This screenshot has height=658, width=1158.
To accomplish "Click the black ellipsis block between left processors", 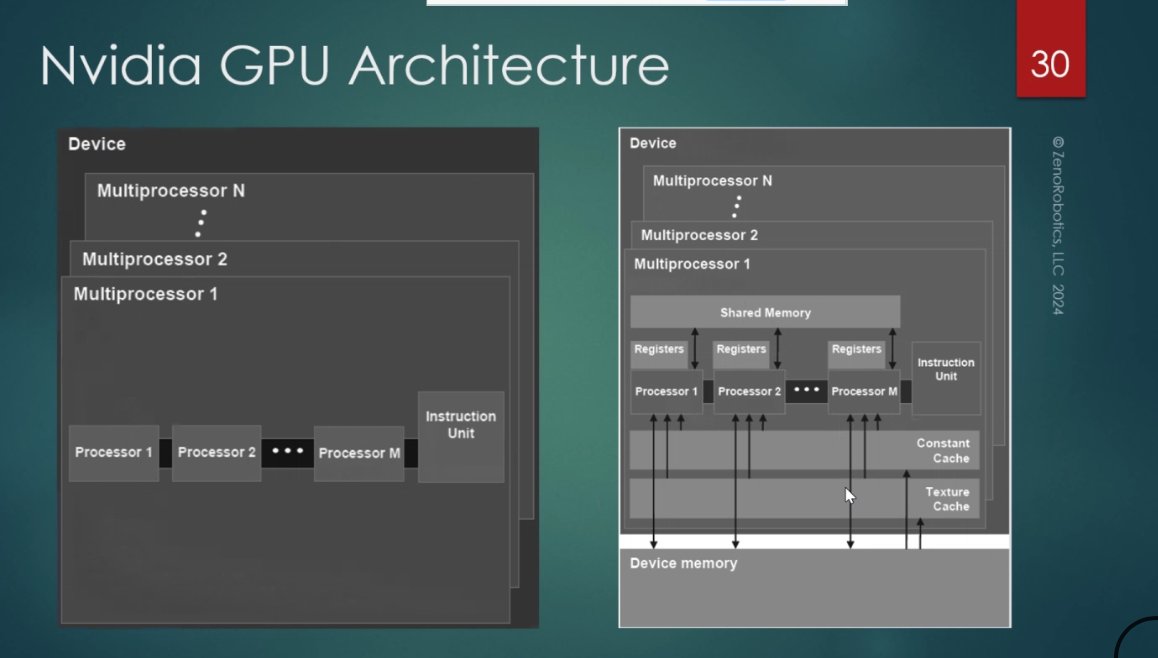I will [287, 453].
